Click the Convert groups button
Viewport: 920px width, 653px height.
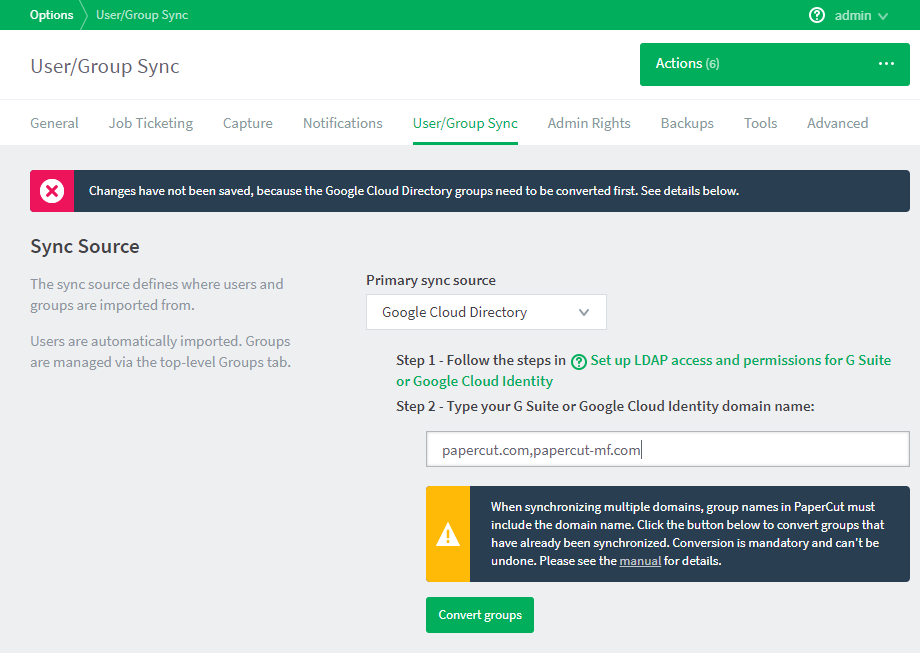click(480, 615)
